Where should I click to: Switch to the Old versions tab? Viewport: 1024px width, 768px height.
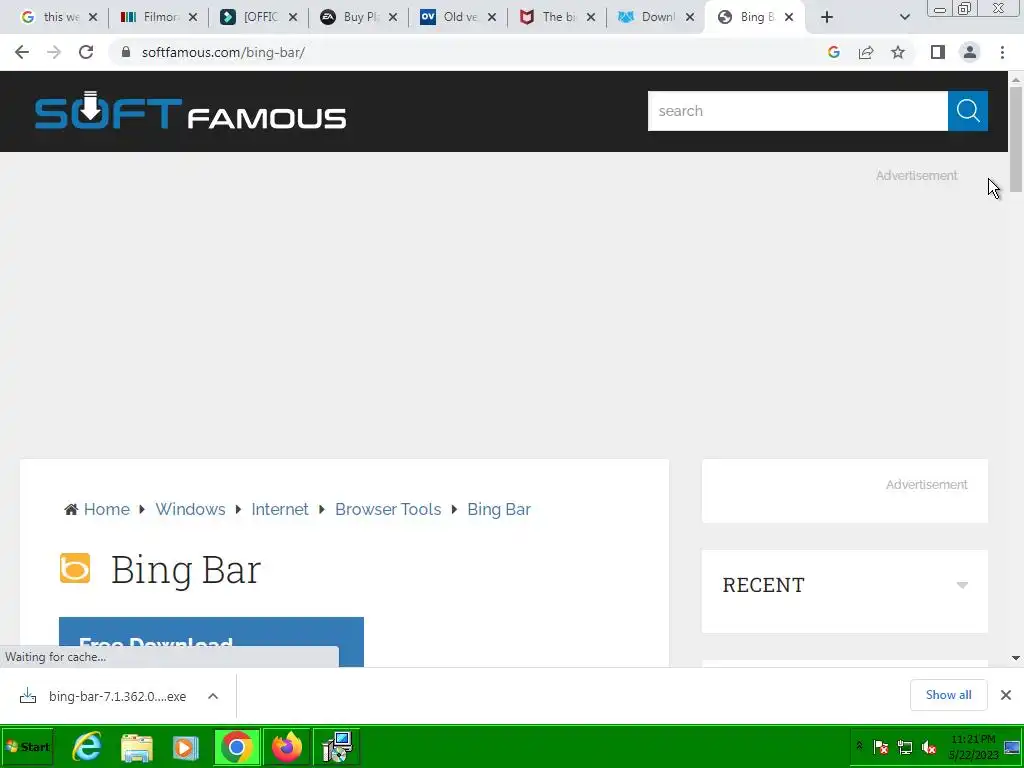457,17
